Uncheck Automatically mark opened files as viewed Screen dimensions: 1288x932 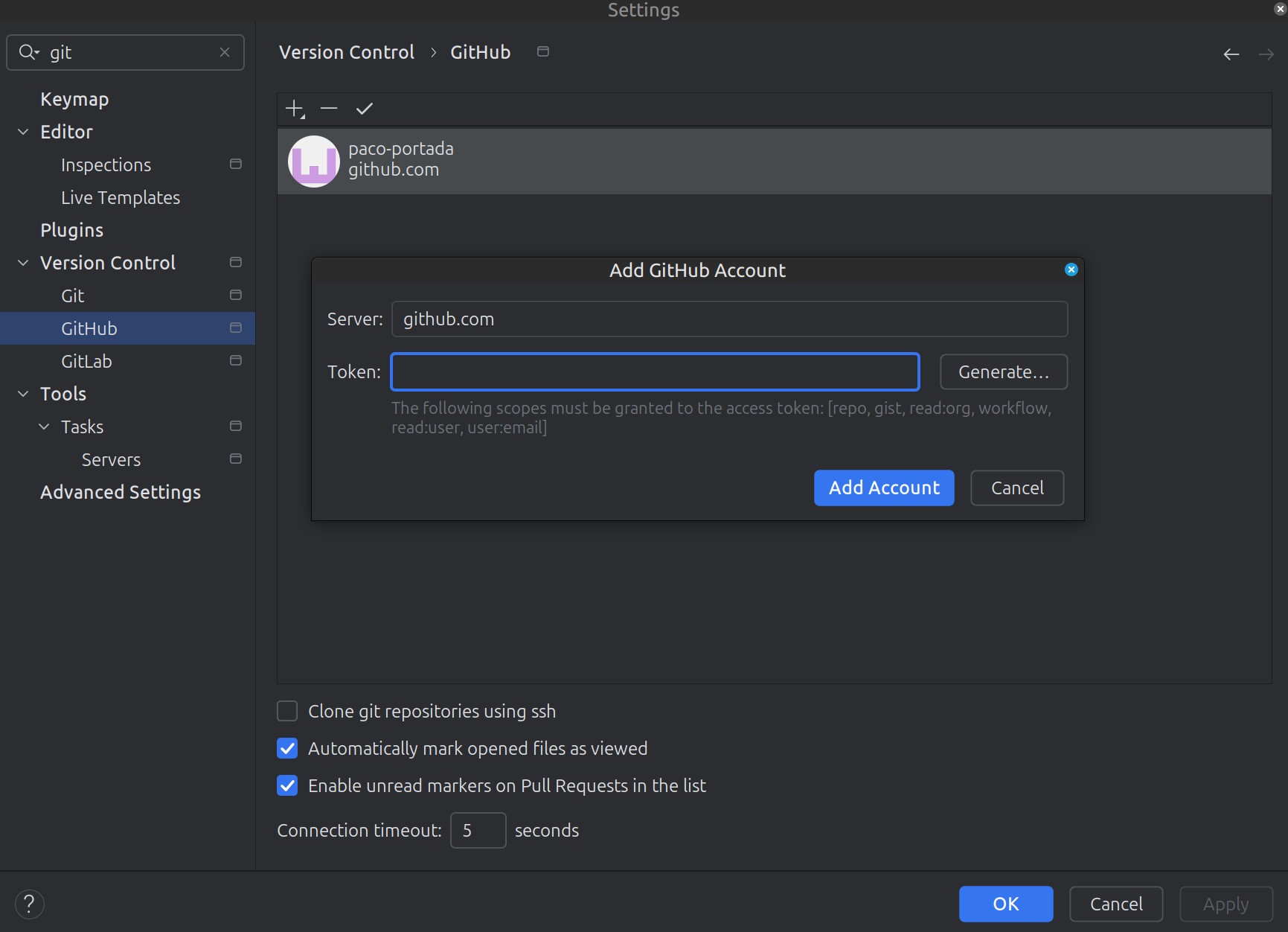287,748
